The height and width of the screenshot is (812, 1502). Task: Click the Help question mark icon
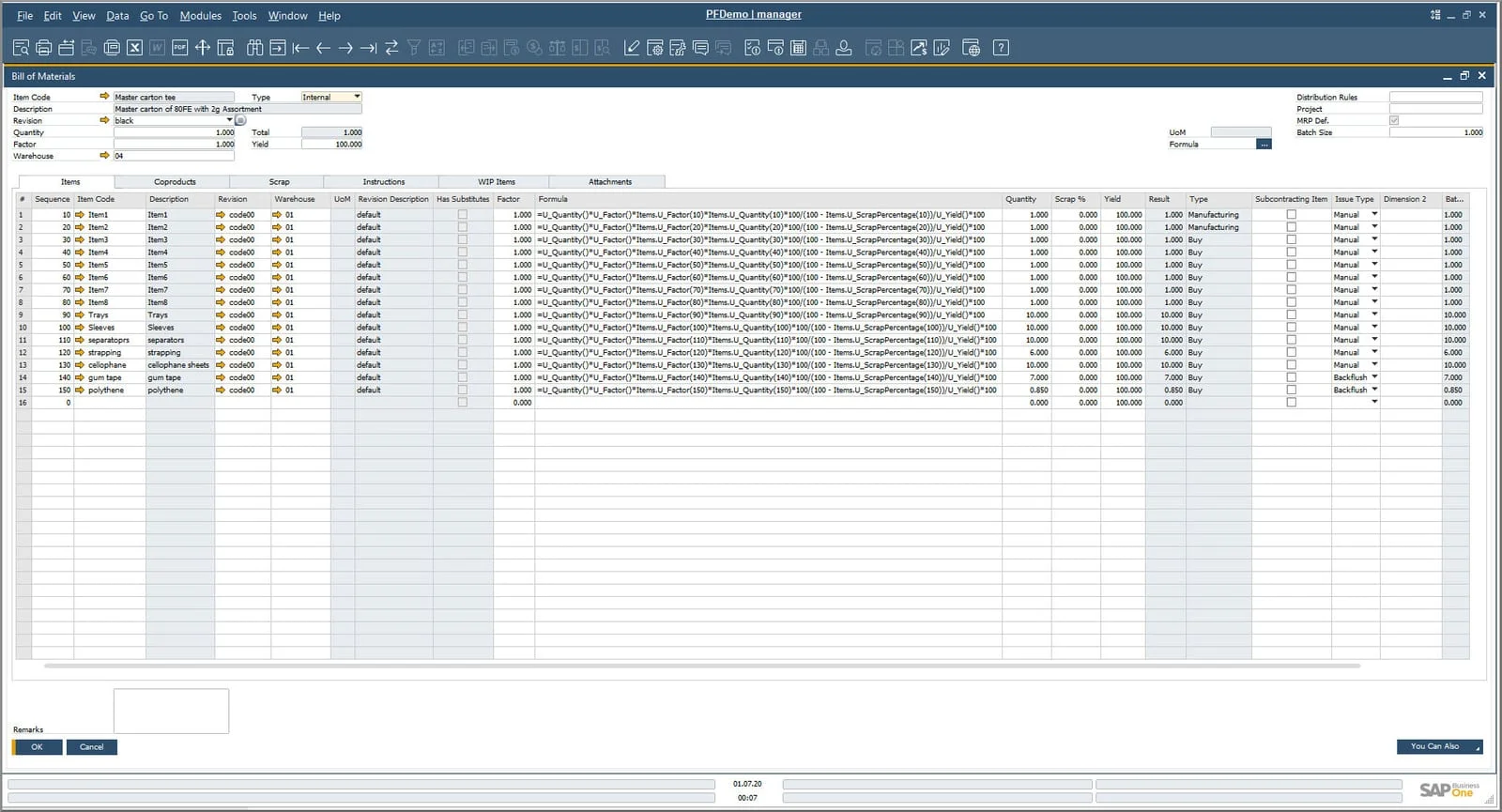coord(1001,48)
